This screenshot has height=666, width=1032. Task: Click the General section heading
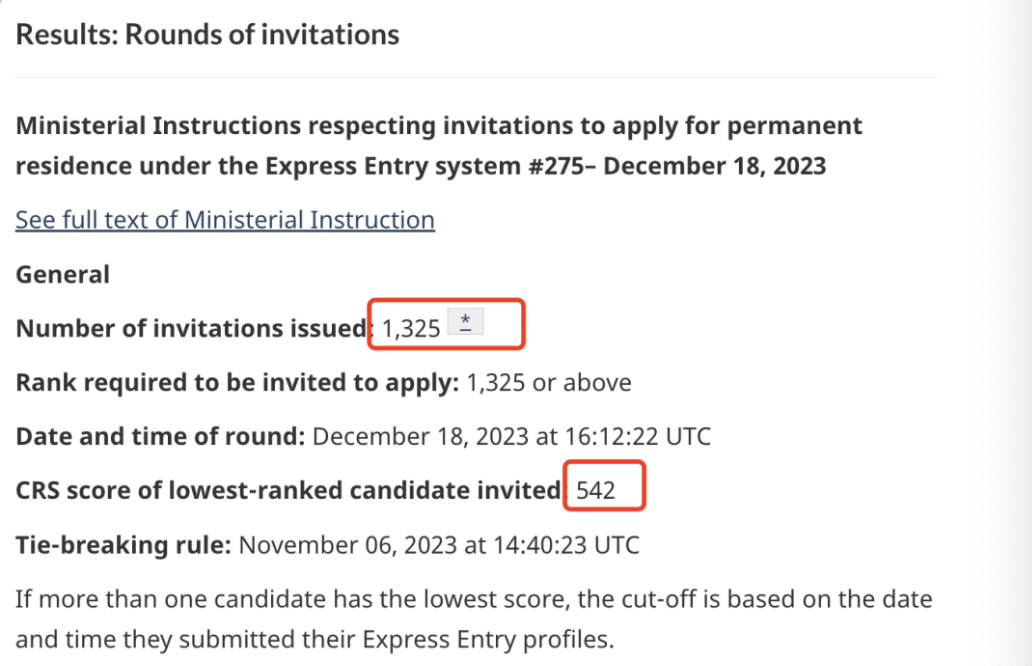(x=63, y=274)
